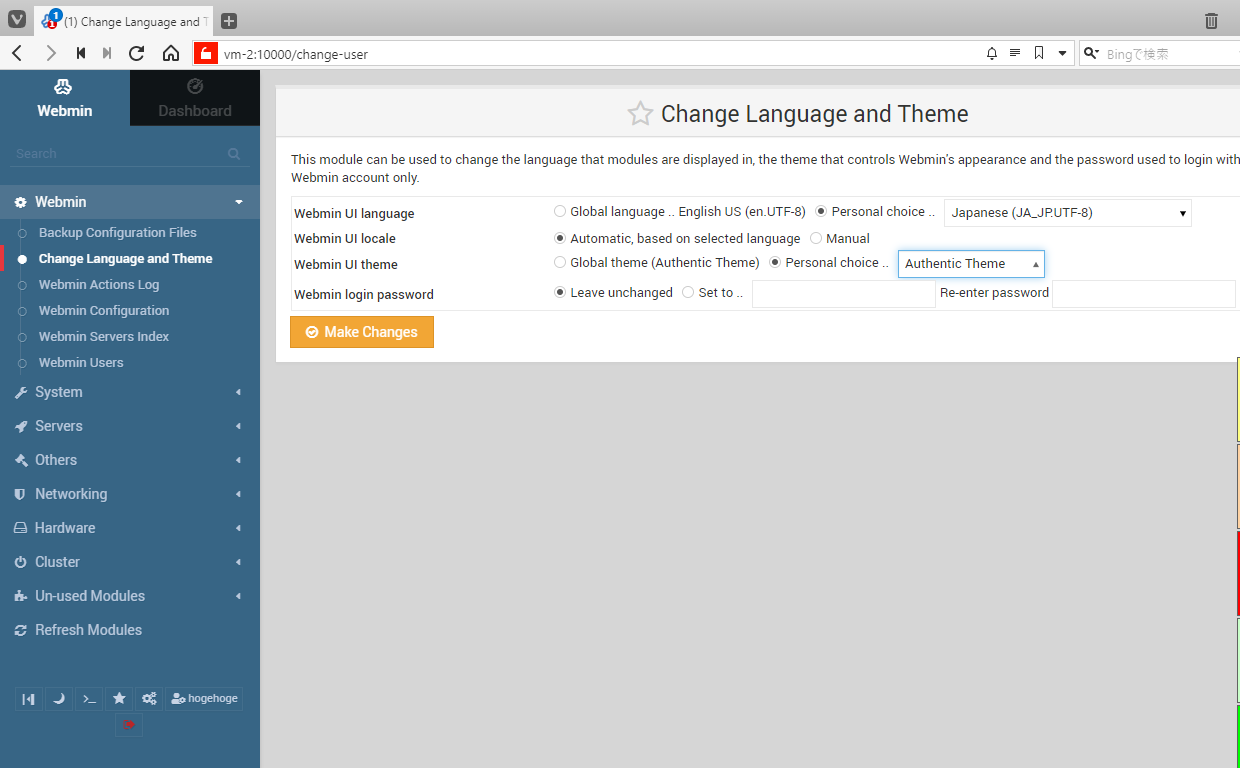Open the address bar history dropdown arrow

[1062, 54]
